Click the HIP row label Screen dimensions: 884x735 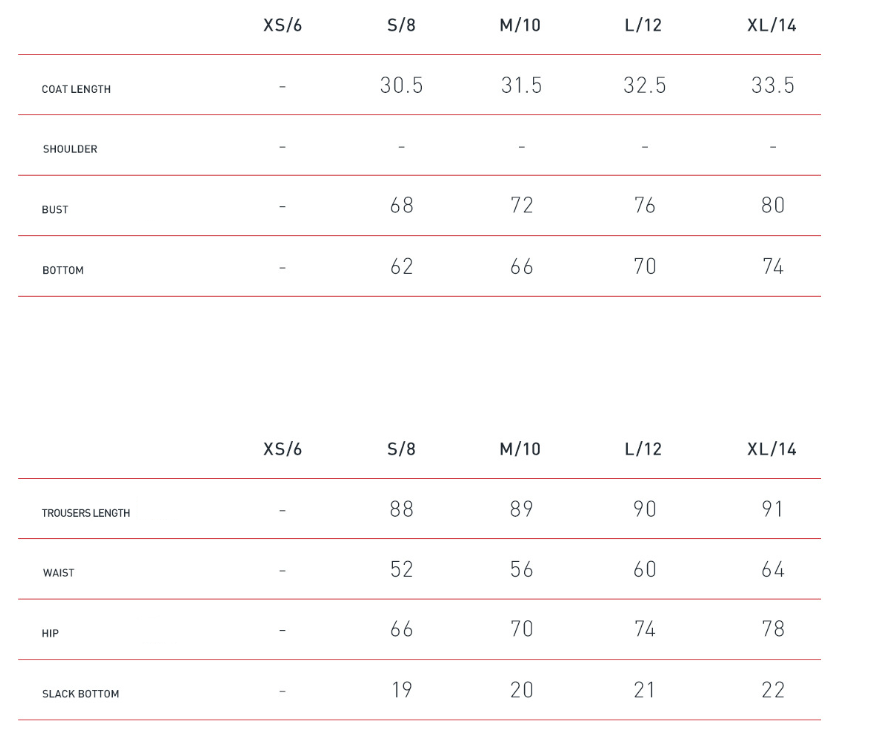click(x=50, y=633)
